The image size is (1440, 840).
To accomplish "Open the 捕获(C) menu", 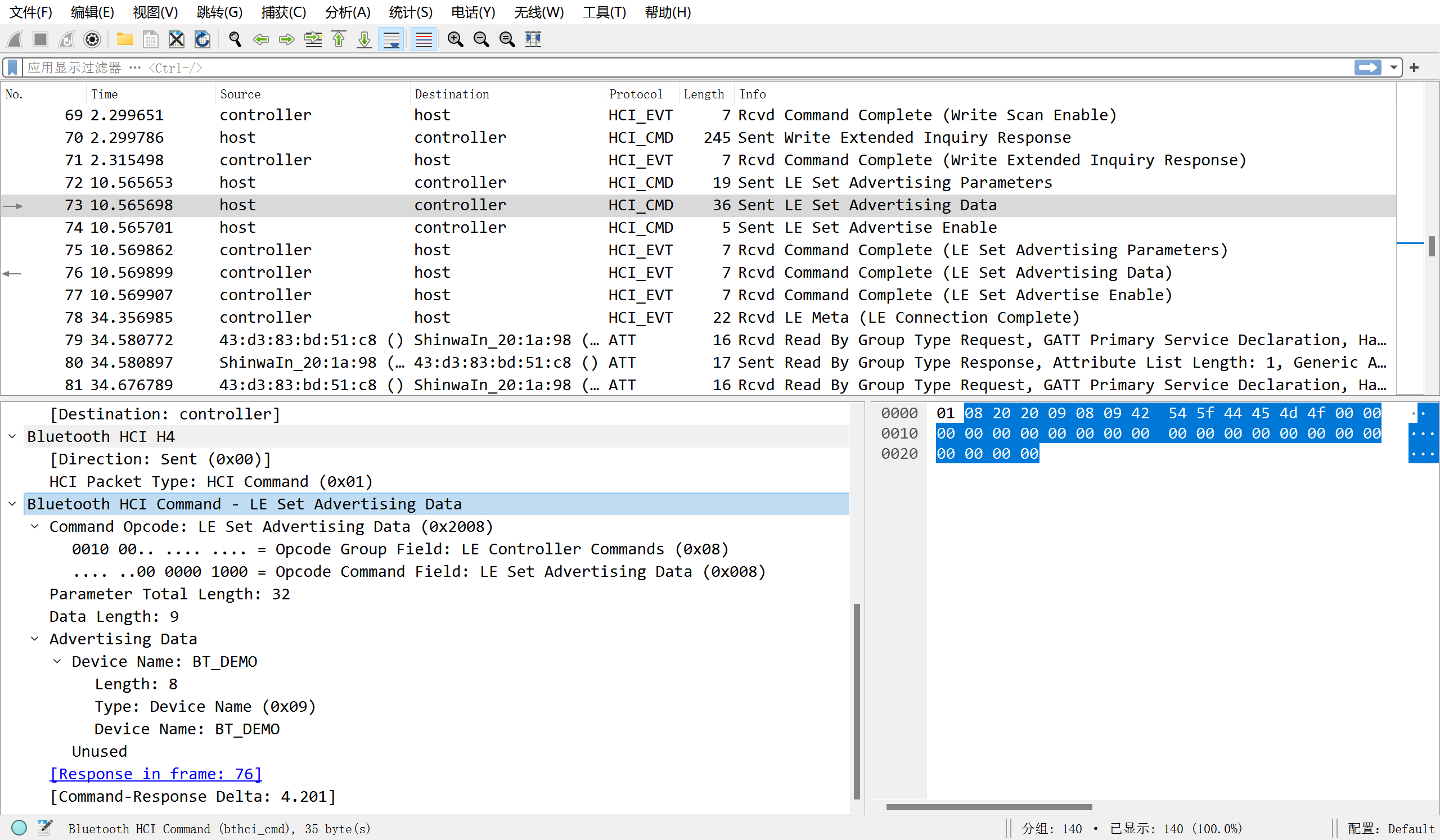I will (284, 12).
